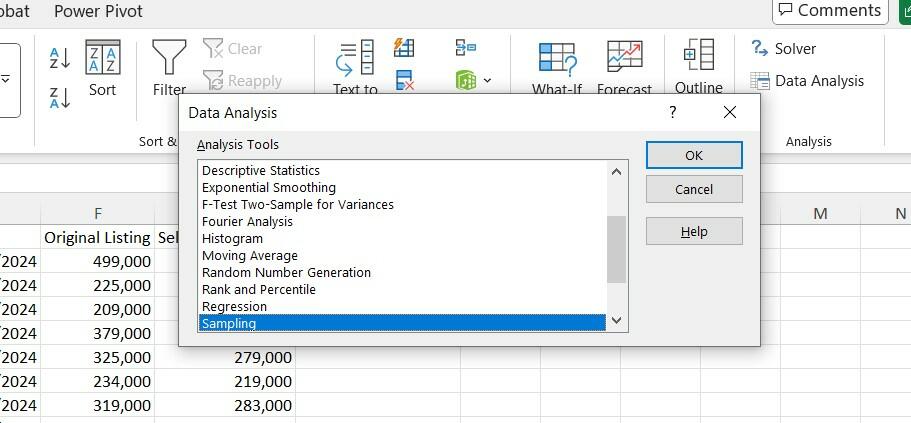911x423 pixels.
Task: Expand the Outline group
Action: tap(698, 68)
